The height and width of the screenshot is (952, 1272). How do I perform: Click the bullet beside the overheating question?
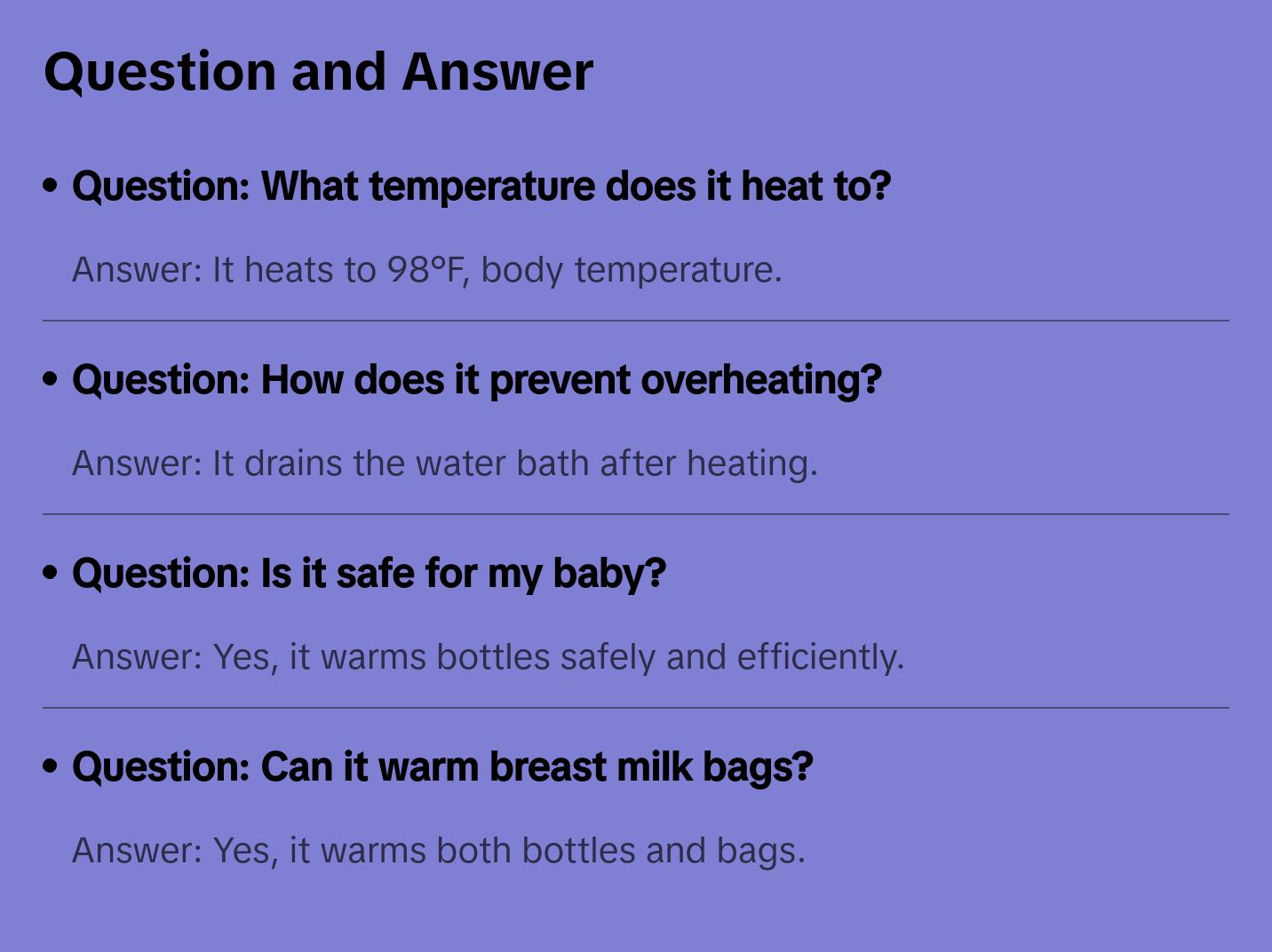pos(51,379)
